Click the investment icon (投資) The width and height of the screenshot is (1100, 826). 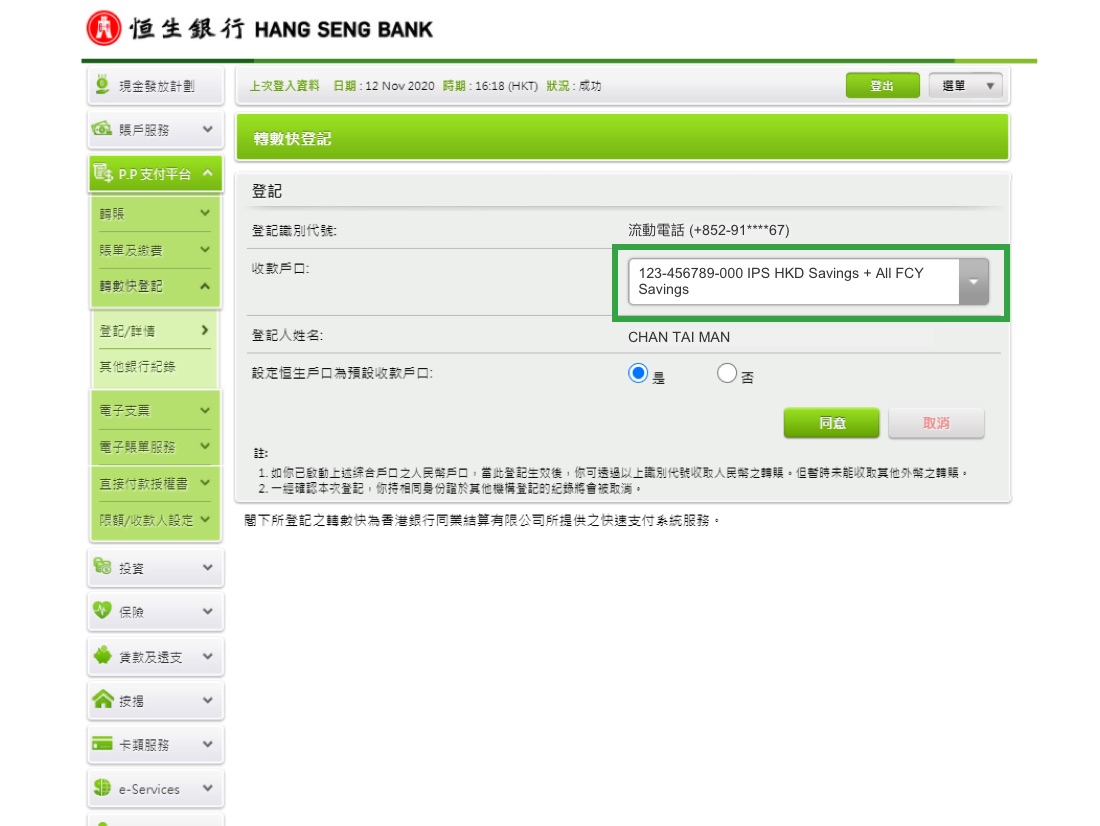pos(102,566)
